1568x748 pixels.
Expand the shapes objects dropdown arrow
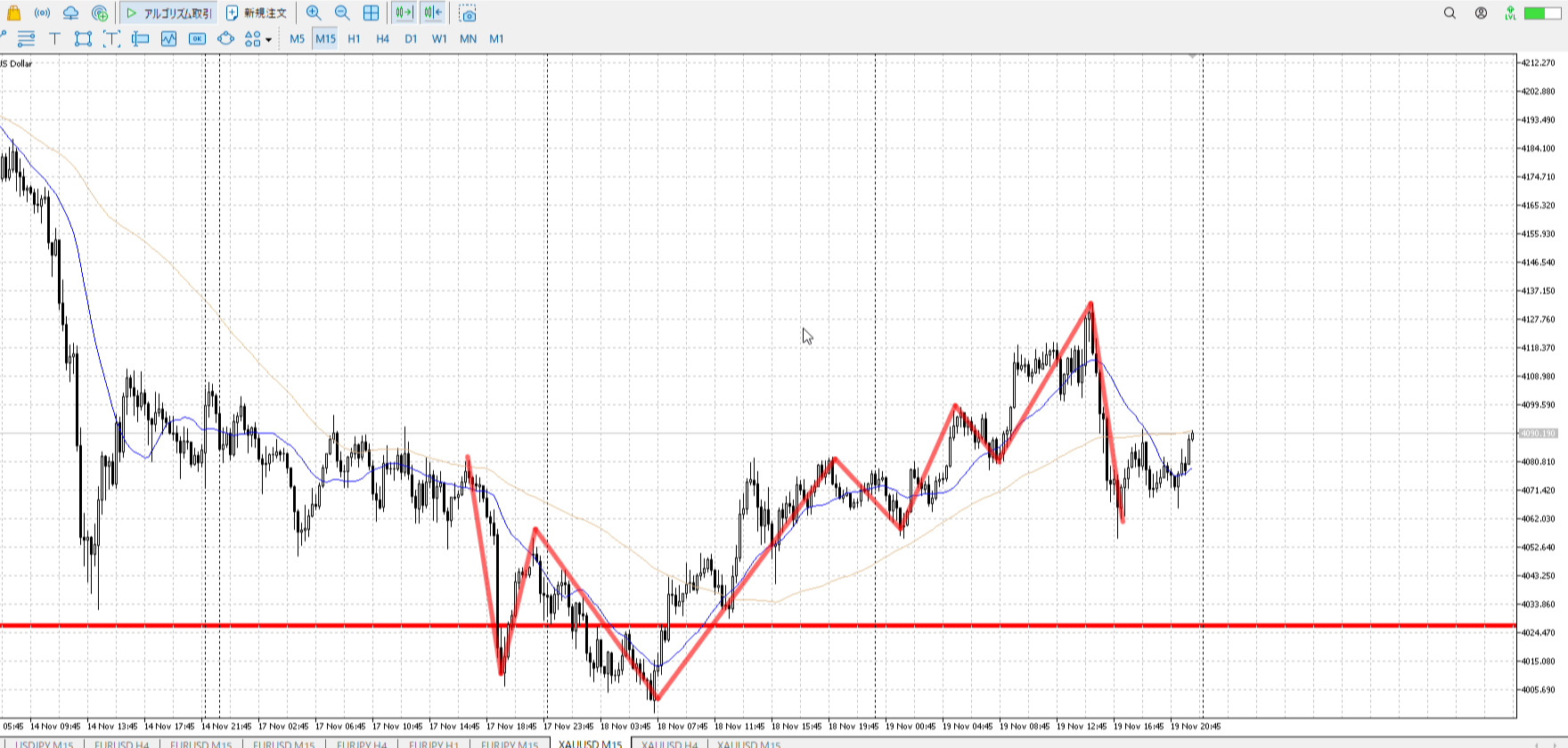tap(268, 39)
